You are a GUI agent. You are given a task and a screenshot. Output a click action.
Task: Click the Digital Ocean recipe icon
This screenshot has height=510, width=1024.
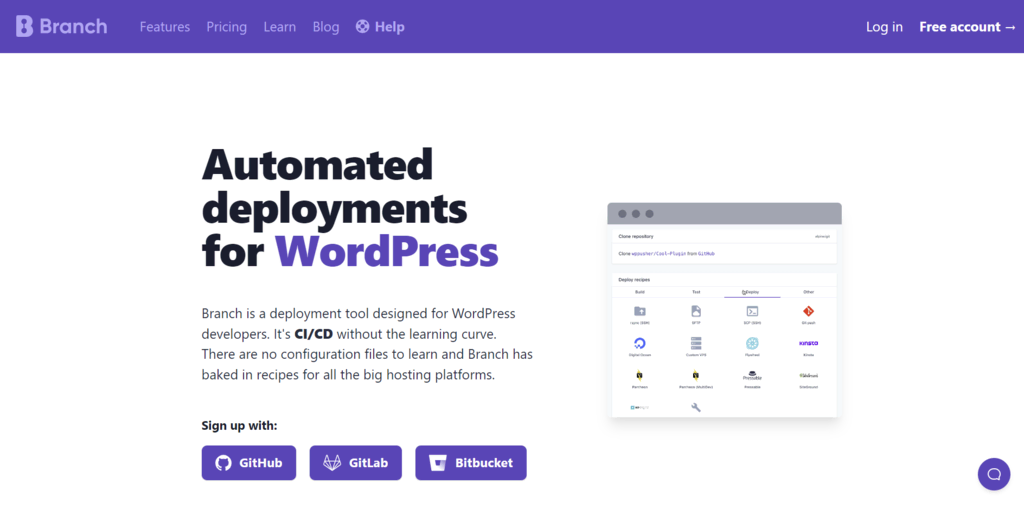640,344
